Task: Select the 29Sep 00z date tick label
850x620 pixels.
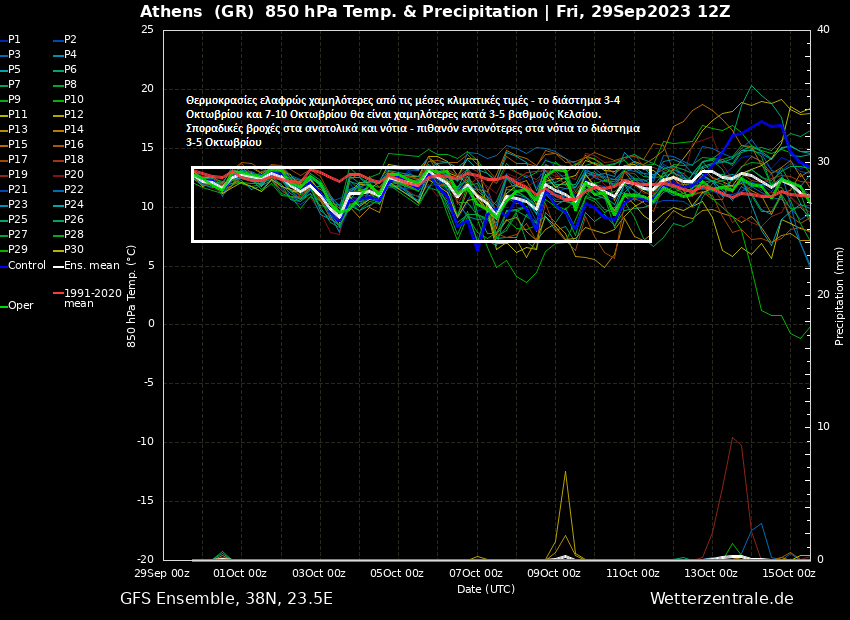Action: (163, 573)
